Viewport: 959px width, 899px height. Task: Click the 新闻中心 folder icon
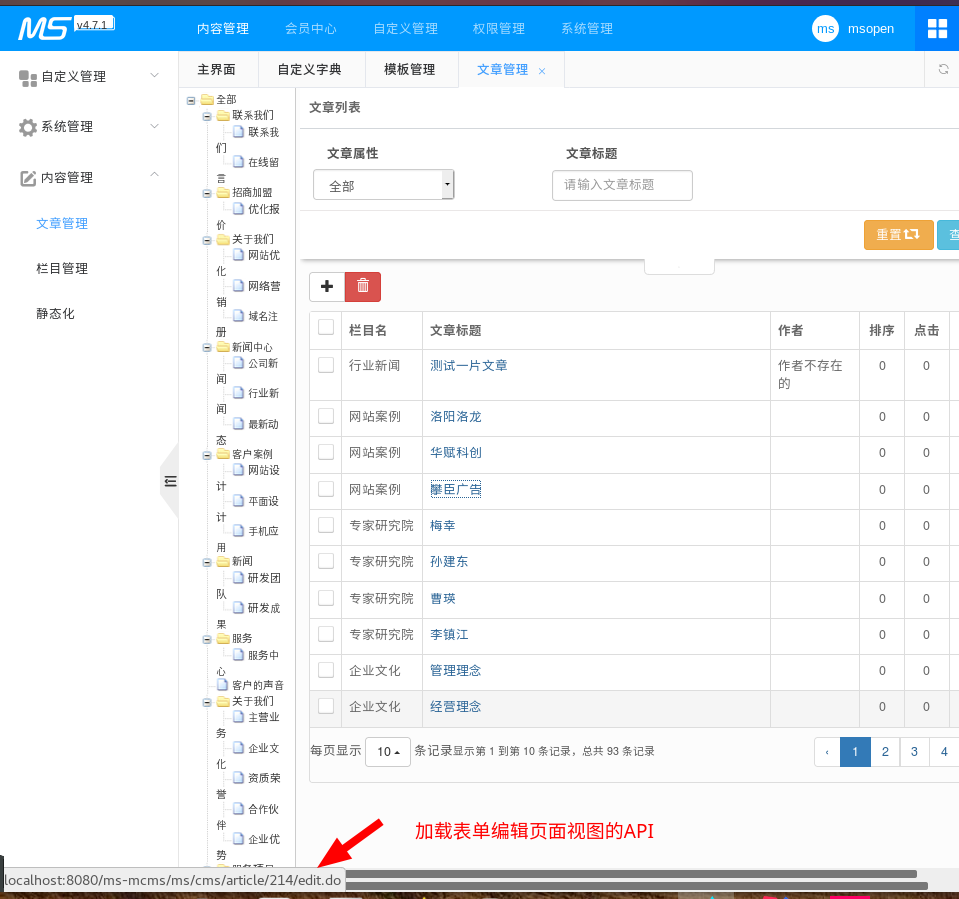[x=223, y=347]
